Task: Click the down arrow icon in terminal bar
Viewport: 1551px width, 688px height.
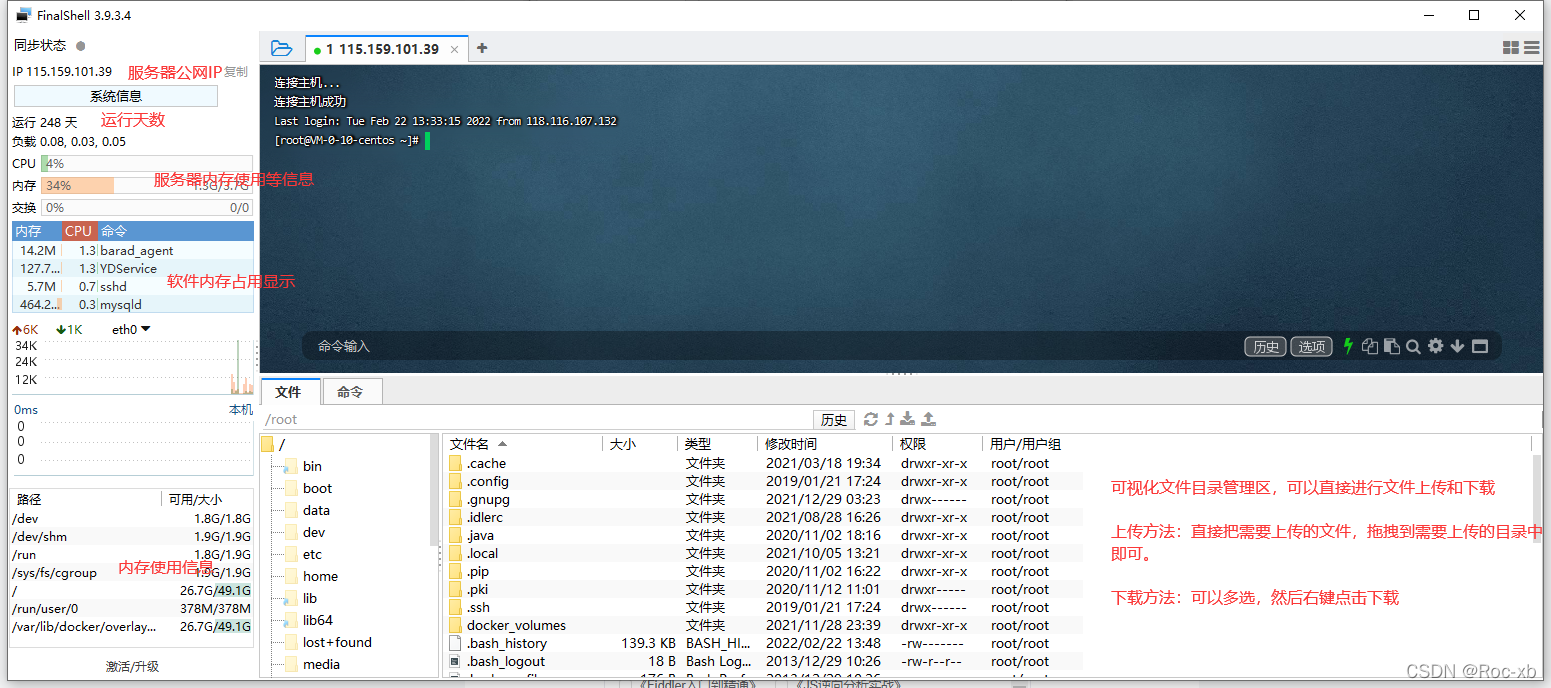Action: 1457,346
